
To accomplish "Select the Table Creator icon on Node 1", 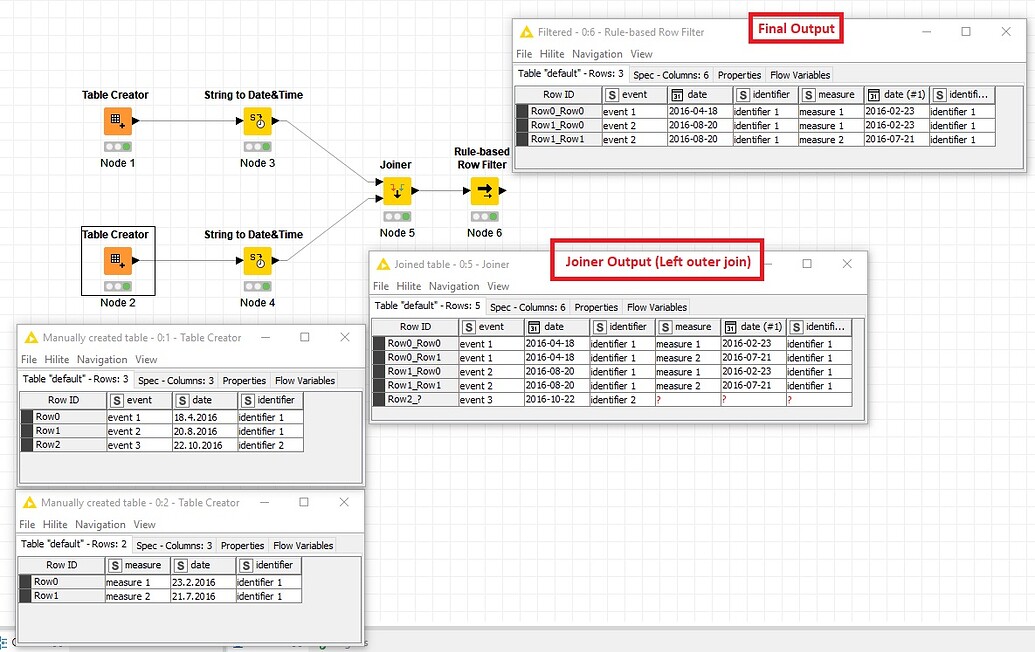I will pyautogui.click(x=116, y=121).
